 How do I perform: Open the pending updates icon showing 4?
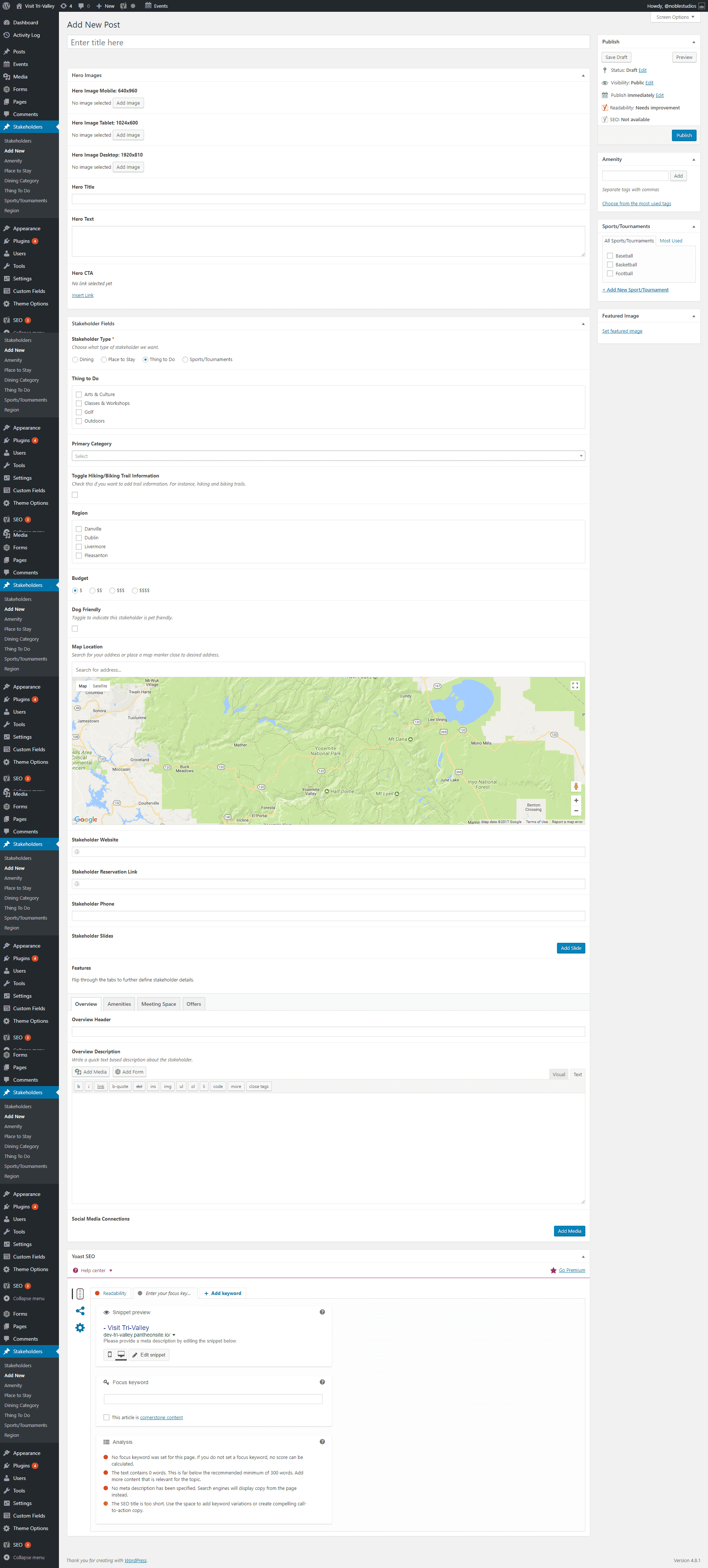click(x=66, y=6)
